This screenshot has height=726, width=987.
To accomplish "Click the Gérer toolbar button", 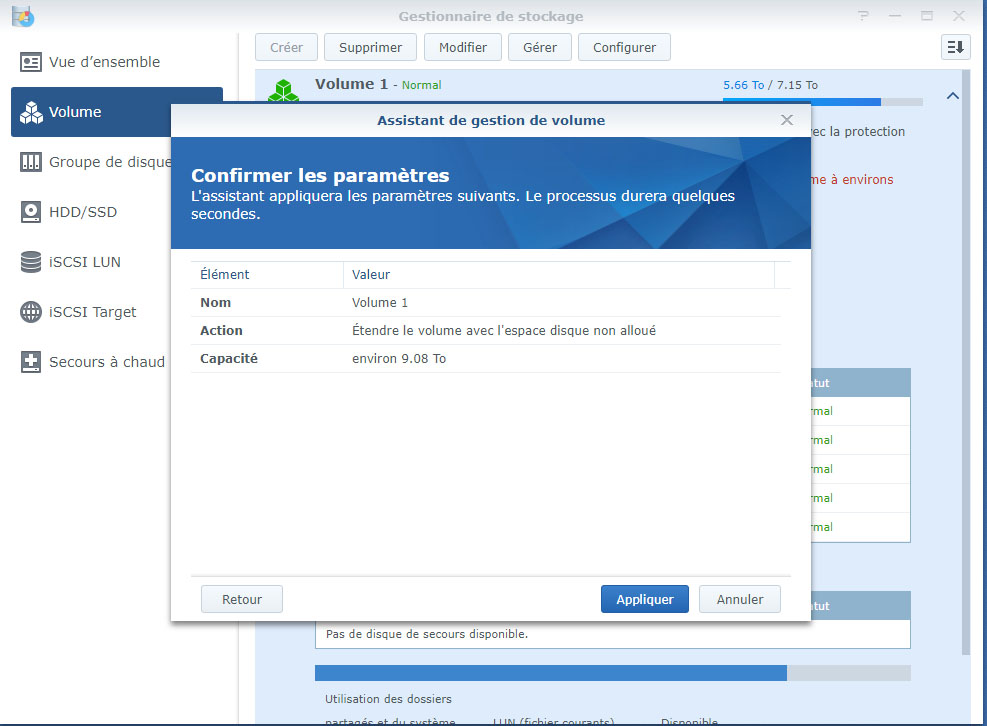I will coord(540,47).
